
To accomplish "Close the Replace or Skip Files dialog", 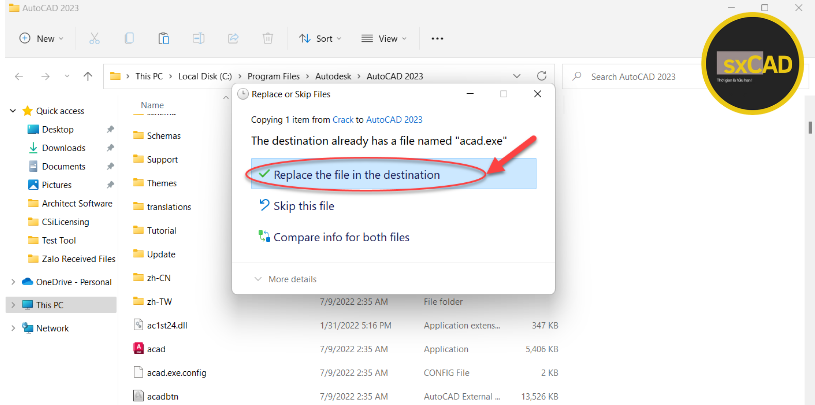I will [538, 94].
